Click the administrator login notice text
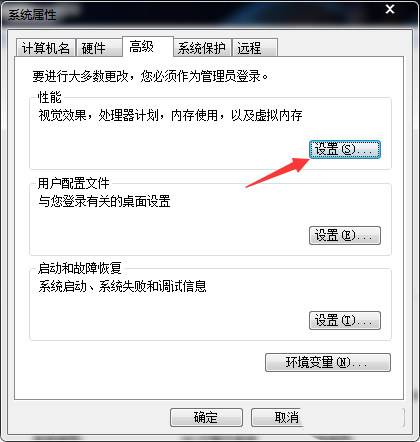 click(150, 76)
